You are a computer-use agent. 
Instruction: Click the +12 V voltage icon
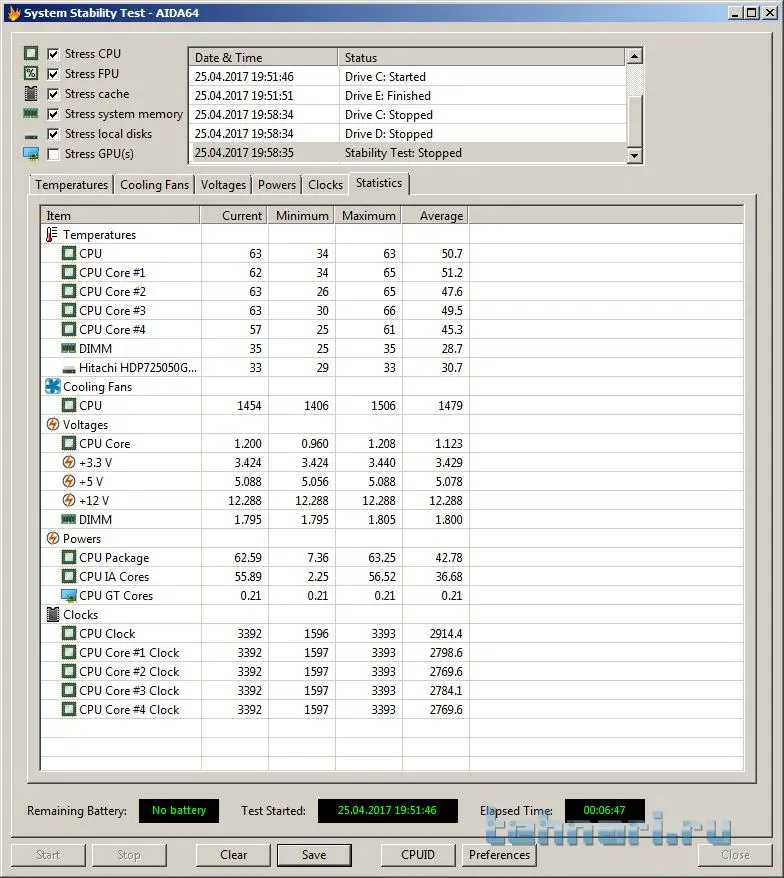pyautogui.click(x=69, y=501)
